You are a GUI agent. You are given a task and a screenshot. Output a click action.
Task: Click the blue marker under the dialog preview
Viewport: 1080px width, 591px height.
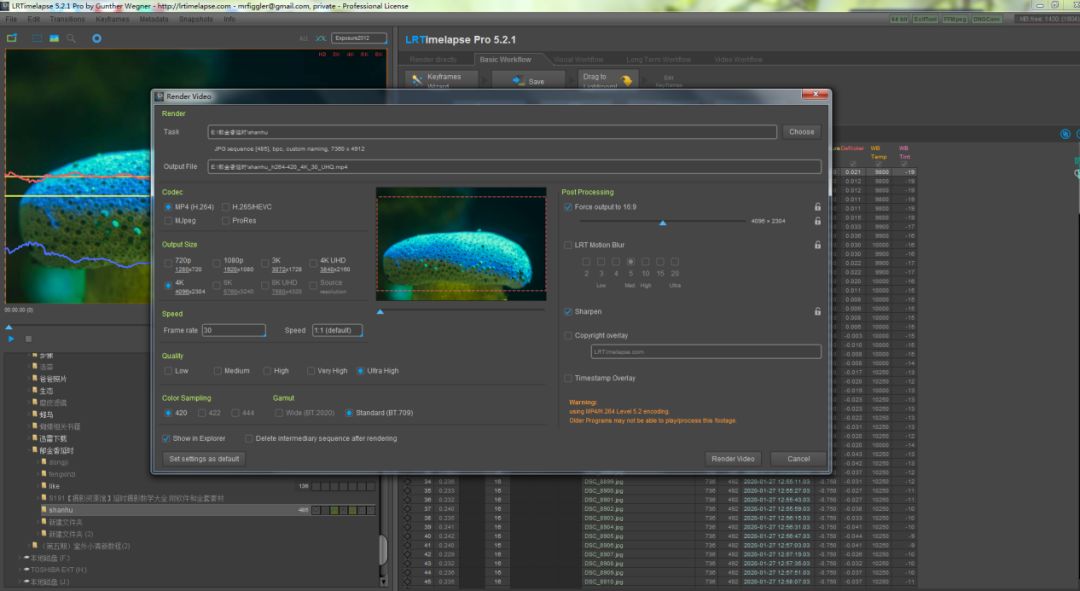pos(380,312)
